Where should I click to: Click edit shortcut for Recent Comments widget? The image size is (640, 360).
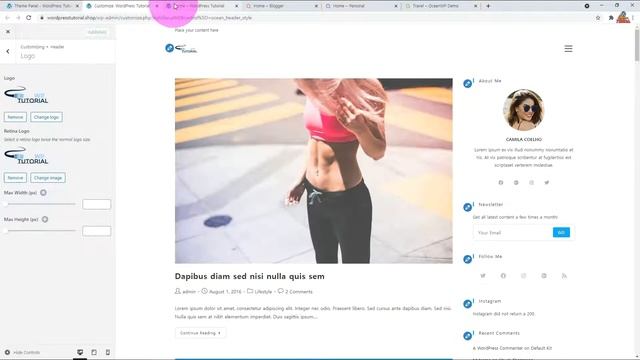(x=468, y=336)
